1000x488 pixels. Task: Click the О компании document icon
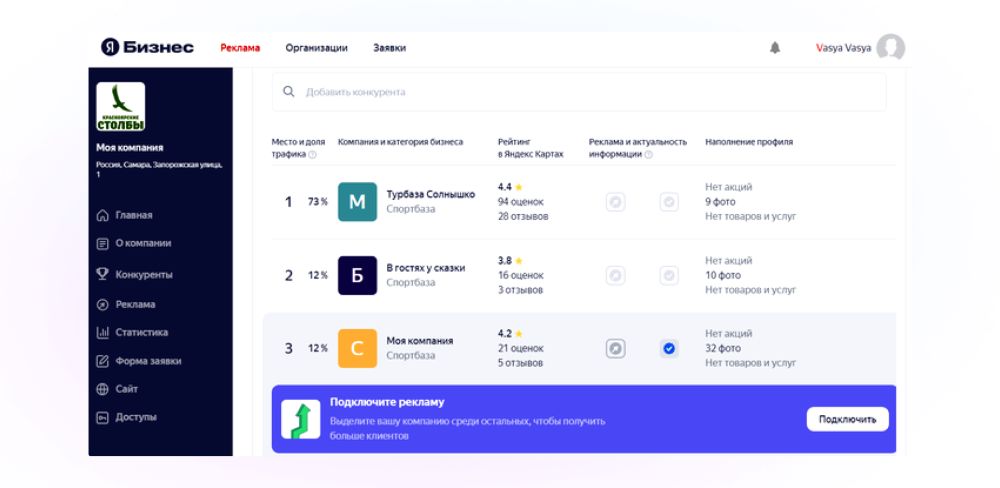[x=102, y=244]
